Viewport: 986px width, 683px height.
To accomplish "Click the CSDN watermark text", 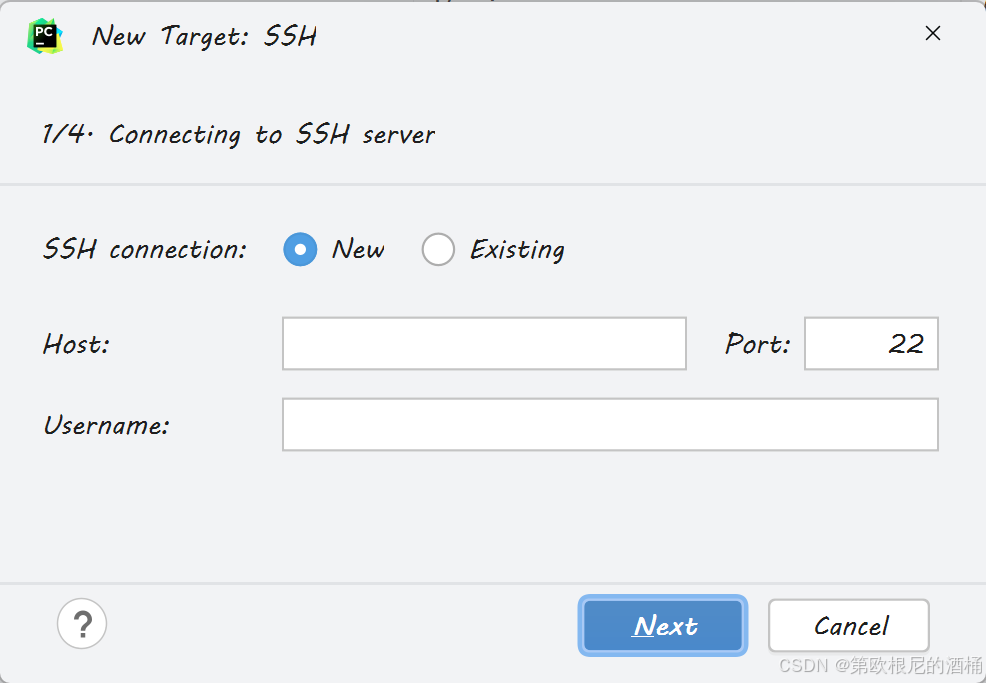I will [880, 665].
